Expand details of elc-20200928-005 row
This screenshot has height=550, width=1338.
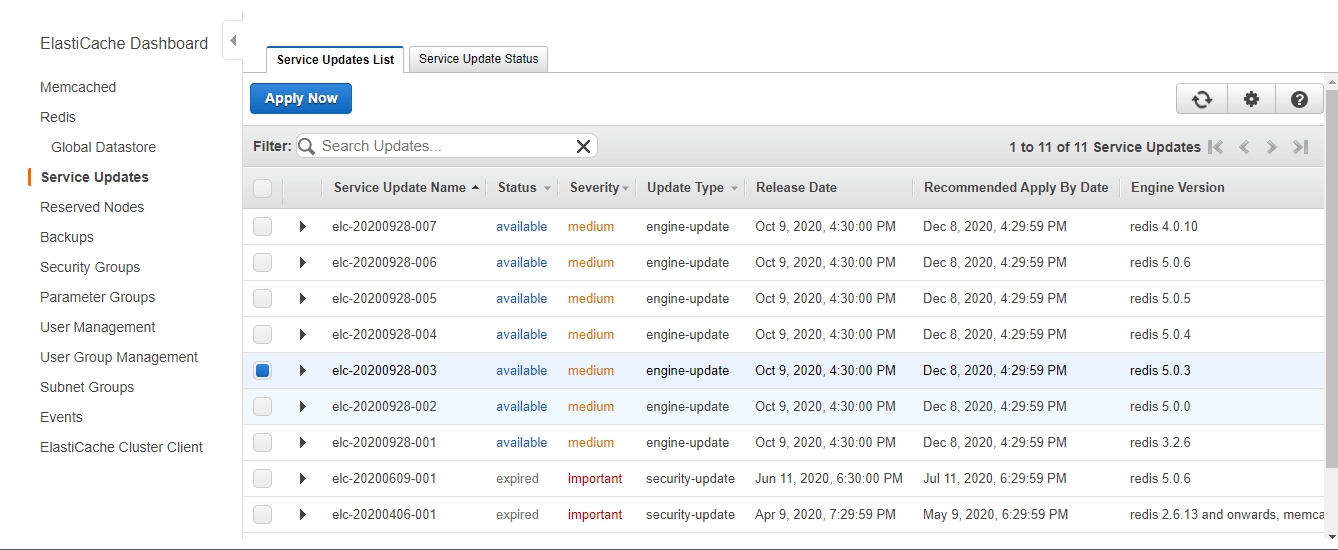(x=302, y=299)
